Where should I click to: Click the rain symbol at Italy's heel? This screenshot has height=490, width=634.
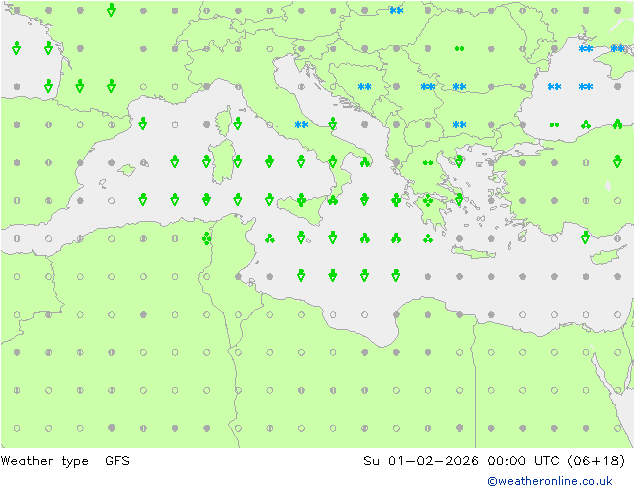[x=365, y=163]
